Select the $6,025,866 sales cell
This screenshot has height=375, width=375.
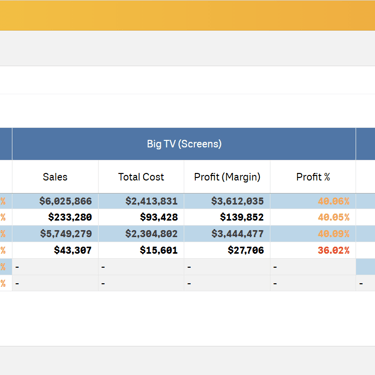pyautogui.click(x=55, y=201)
